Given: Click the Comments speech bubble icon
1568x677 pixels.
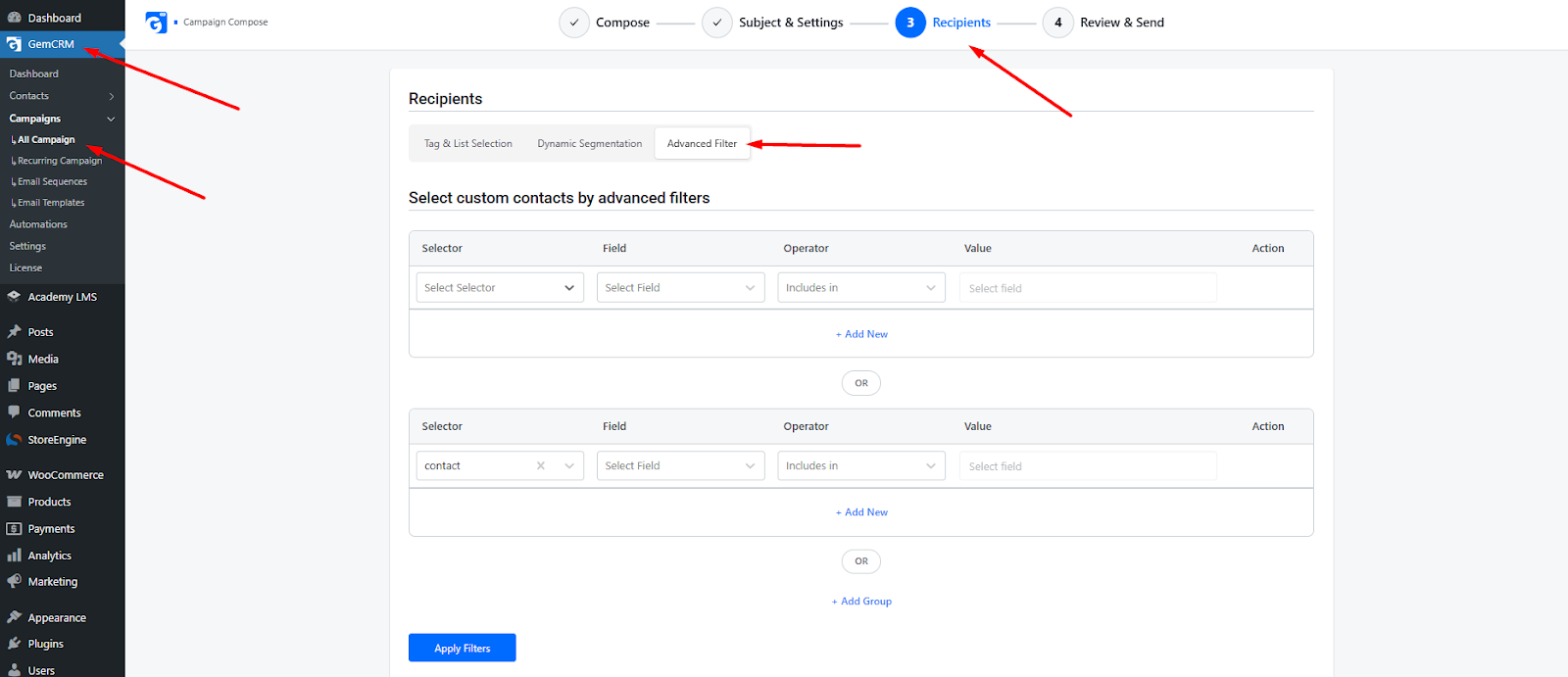Looking at the screenshot, I should click(x=14, y=412).
